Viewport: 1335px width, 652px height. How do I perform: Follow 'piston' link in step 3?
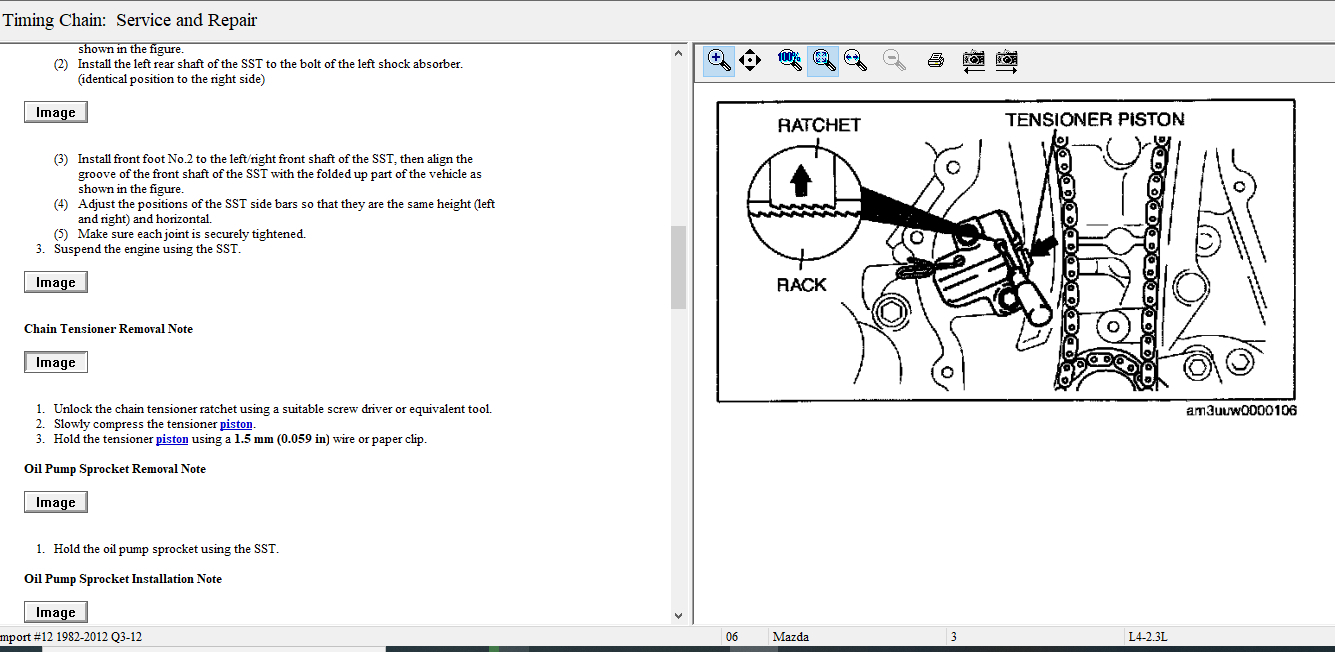tap(172, 439)
